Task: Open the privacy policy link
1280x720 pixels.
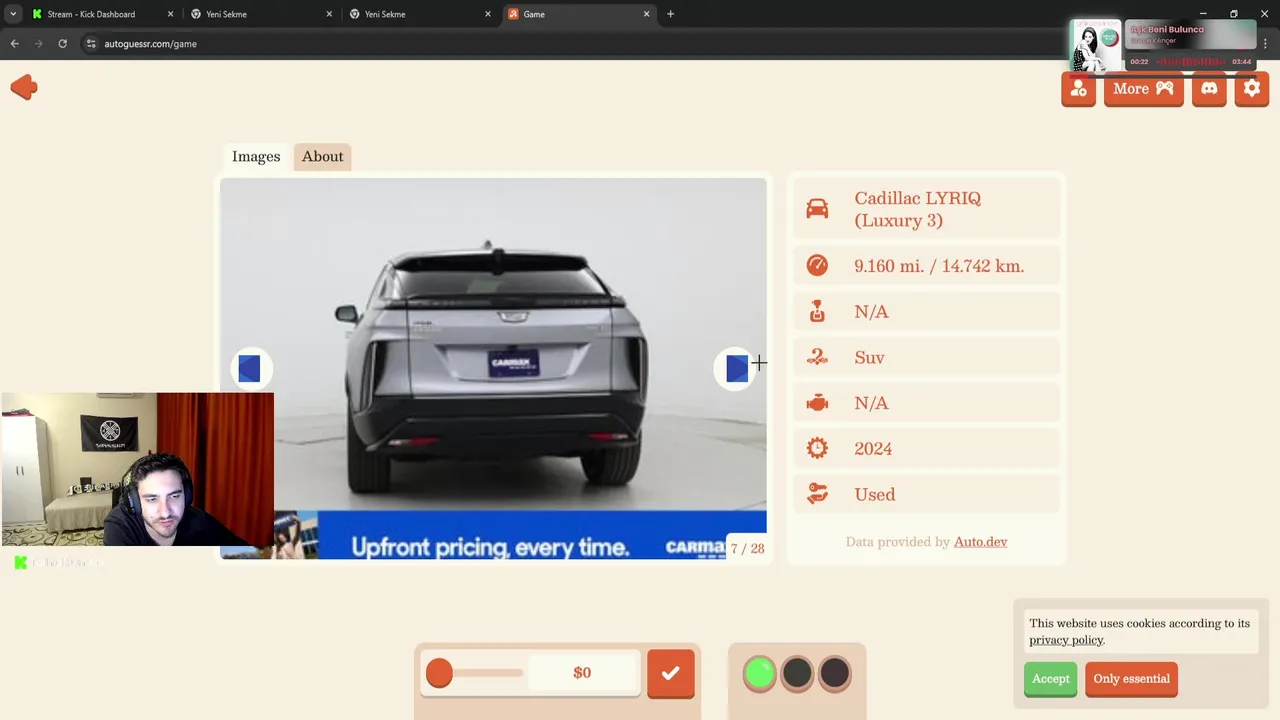Action: pyautogui.click(x=1066, y=640)
